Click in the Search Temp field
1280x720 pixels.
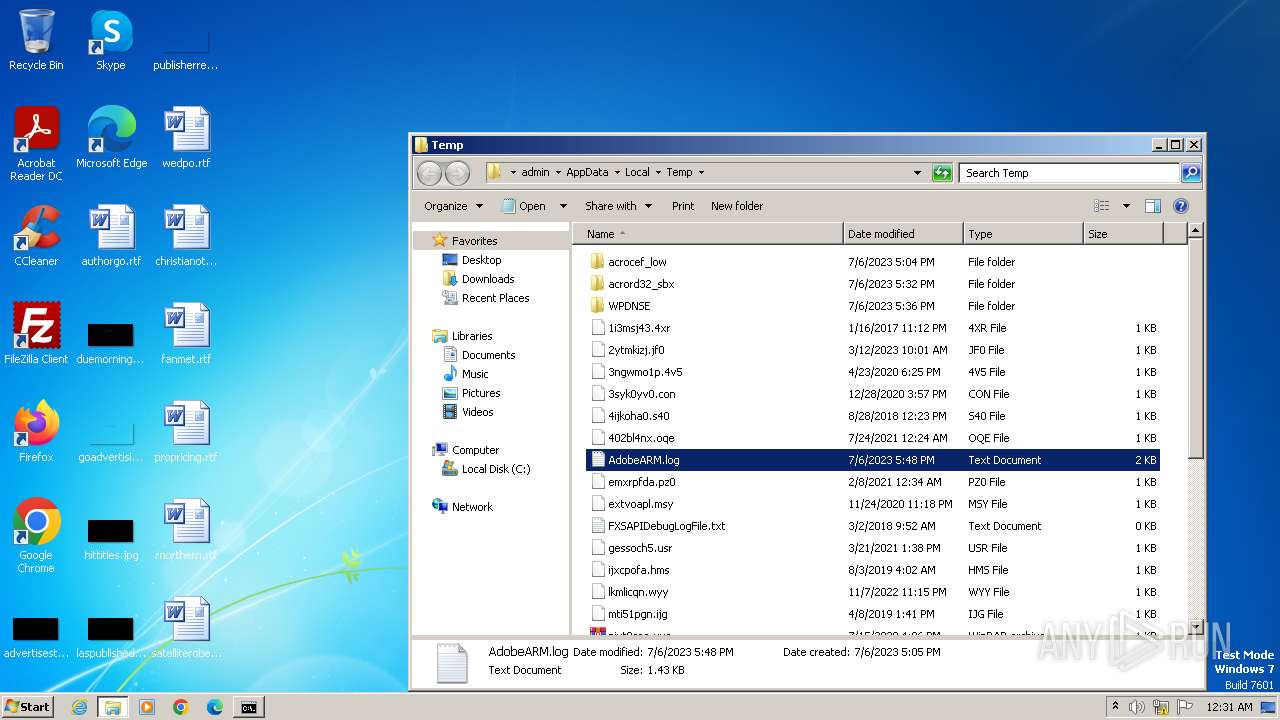click(1068, 173)
